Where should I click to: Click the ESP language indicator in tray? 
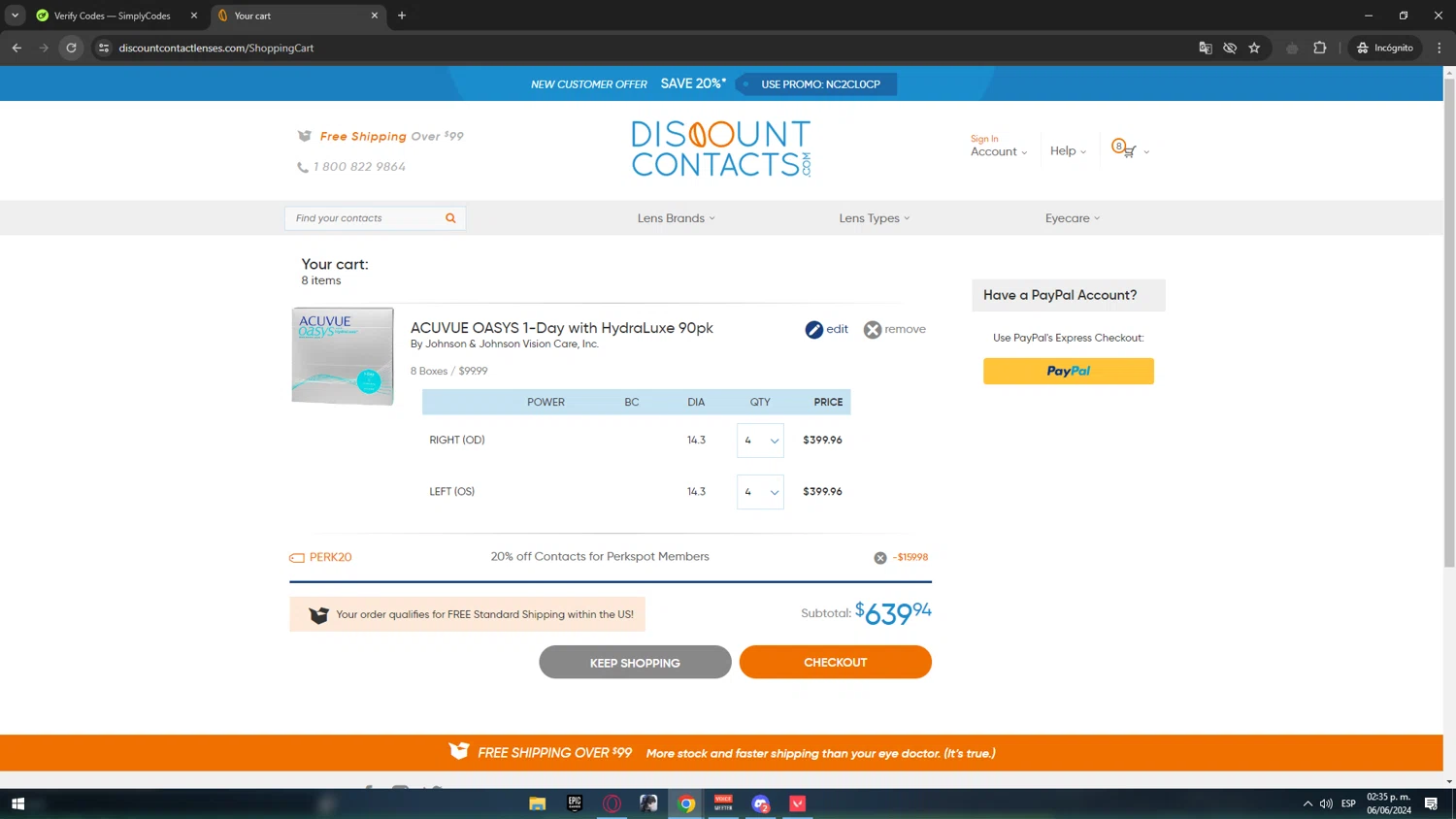(1348, 803)
